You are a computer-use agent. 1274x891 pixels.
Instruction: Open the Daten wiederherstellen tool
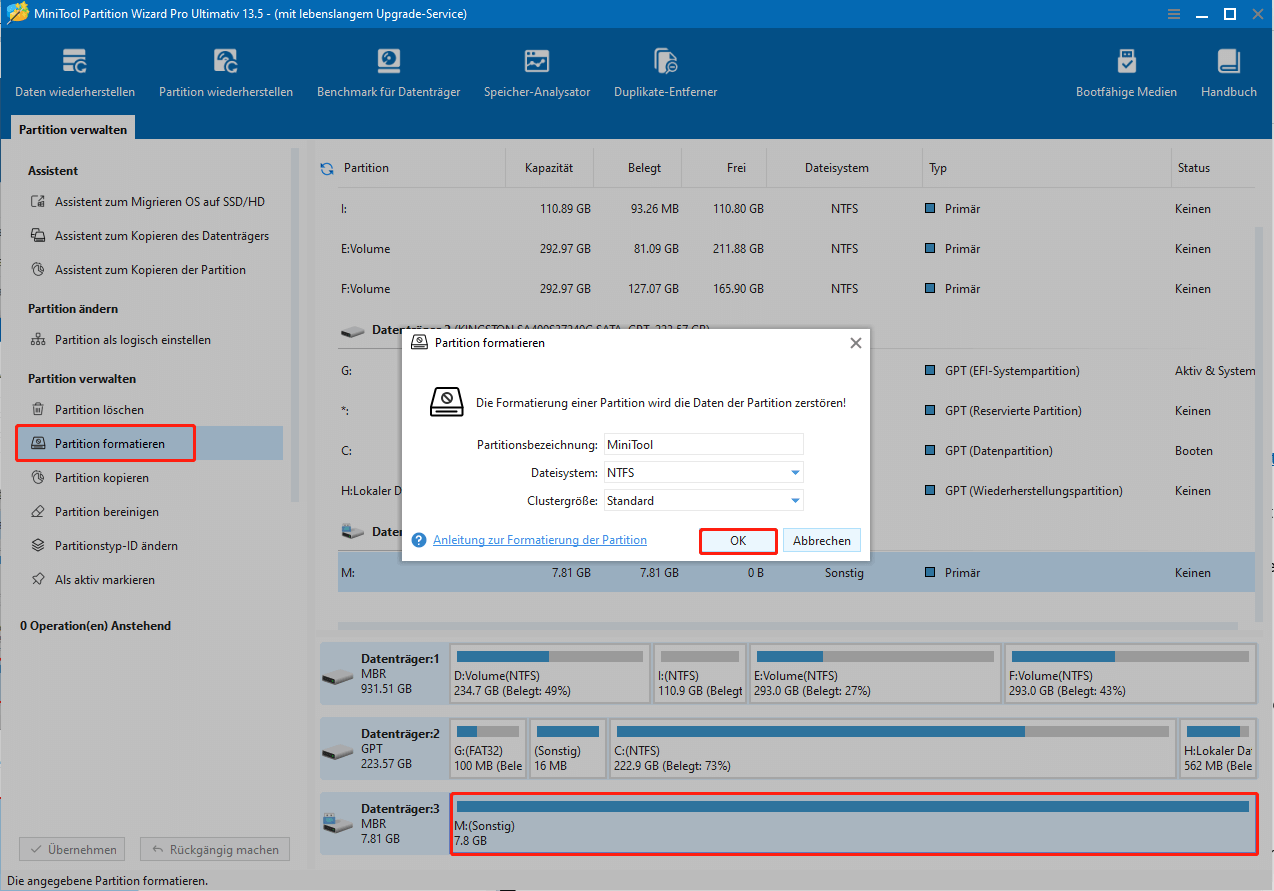click(75, 70)
